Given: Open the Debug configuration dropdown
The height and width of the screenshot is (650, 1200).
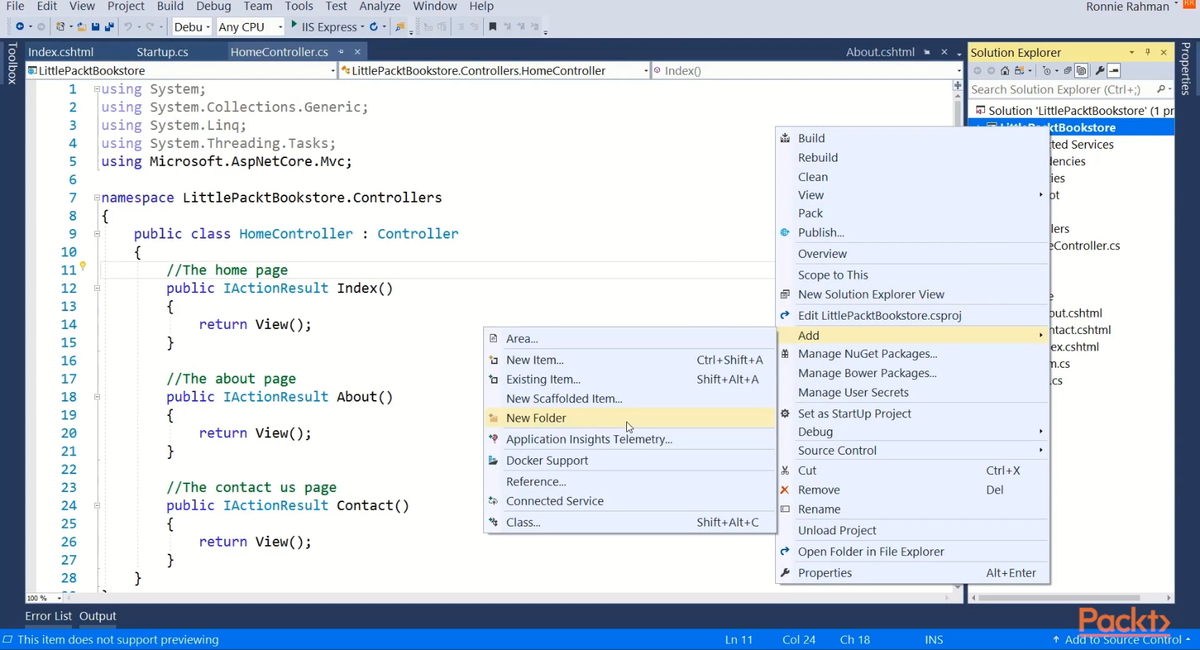Looking at the screenshot, I should (x=208, y=27).
